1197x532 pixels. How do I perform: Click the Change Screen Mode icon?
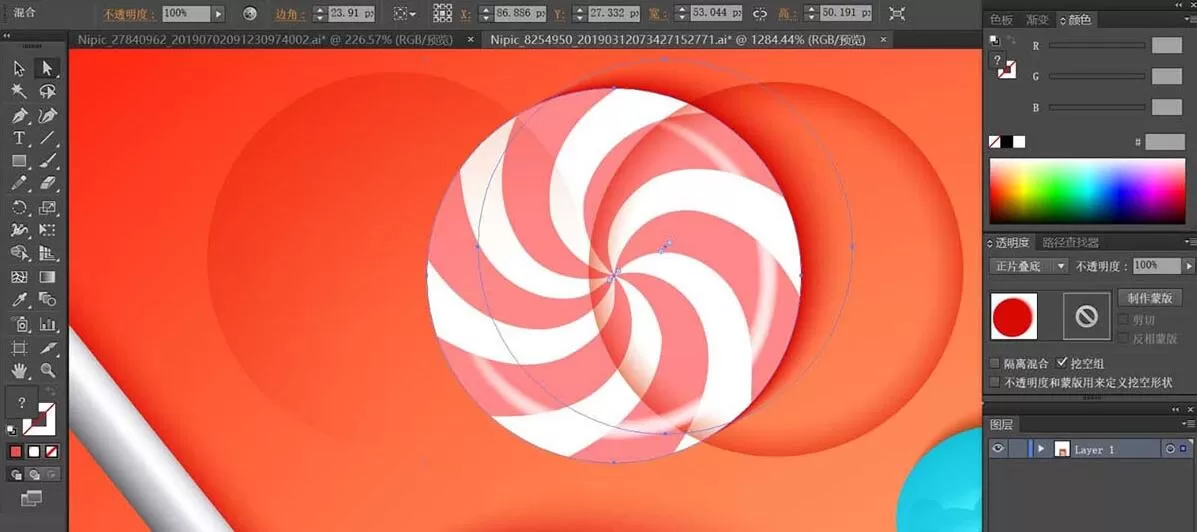[x=31, y=498]
